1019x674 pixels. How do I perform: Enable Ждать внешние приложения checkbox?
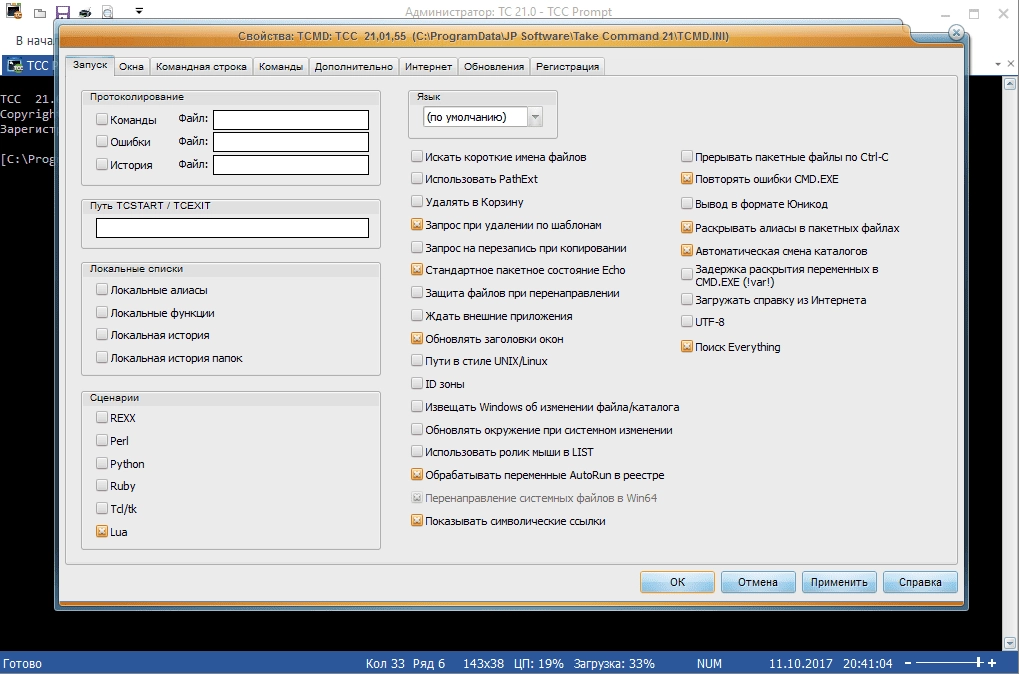pos(417,316)
